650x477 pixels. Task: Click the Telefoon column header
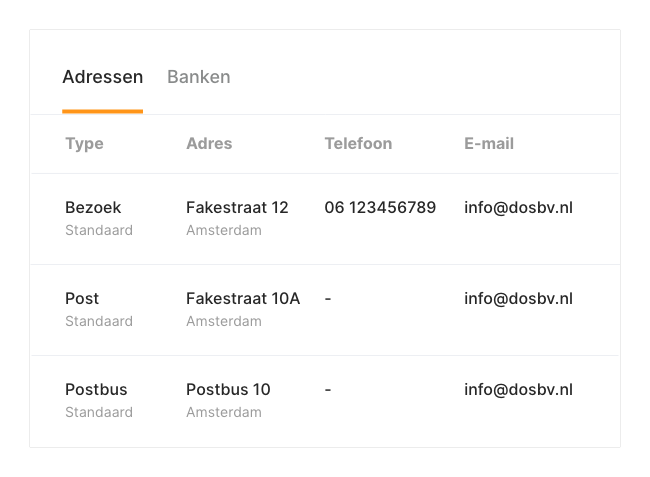(x=358, y=144)
